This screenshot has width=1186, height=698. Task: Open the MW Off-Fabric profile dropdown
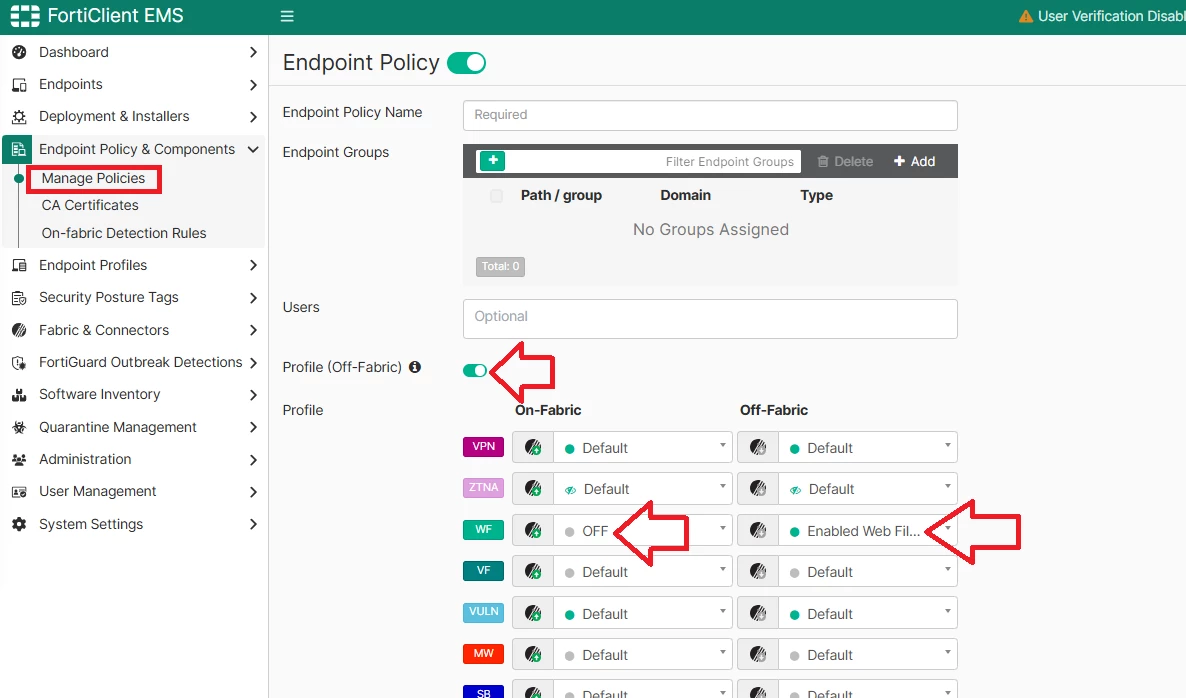868,654
